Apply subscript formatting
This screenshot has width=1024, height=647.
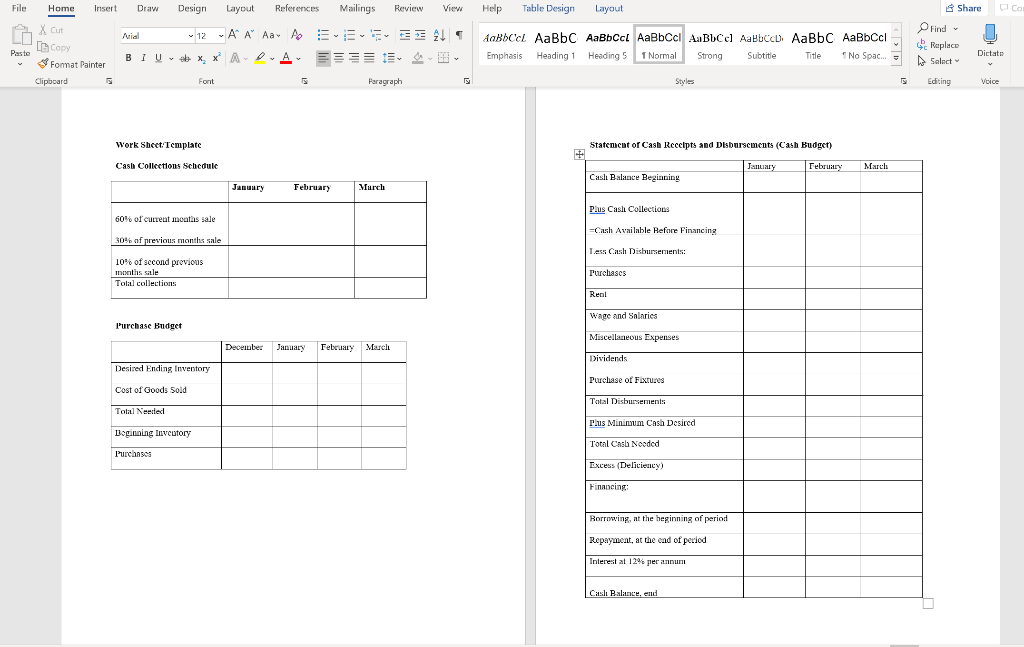coord(201,58)
